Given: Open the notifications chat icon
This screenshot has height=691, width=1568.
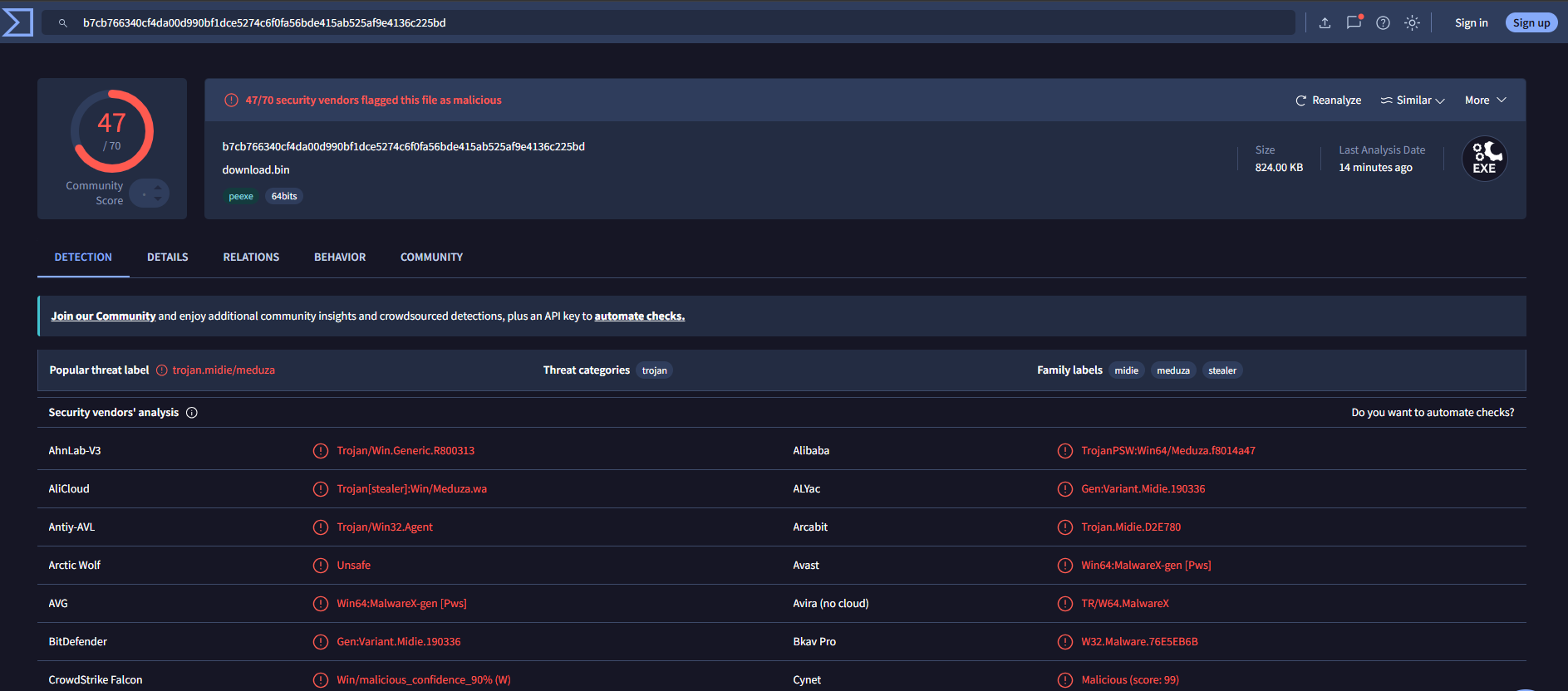Looking at the screenshot, I should tap(1354, 22).
